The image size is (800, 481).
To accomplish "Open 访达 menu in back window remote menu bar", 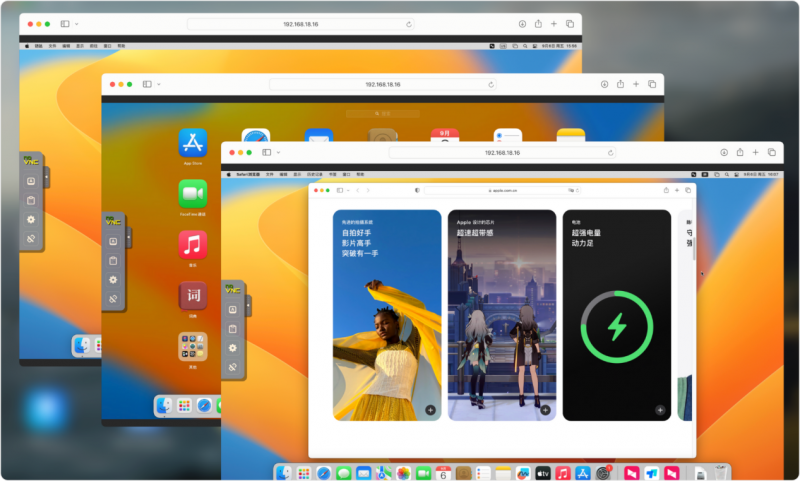I will 39,46.
